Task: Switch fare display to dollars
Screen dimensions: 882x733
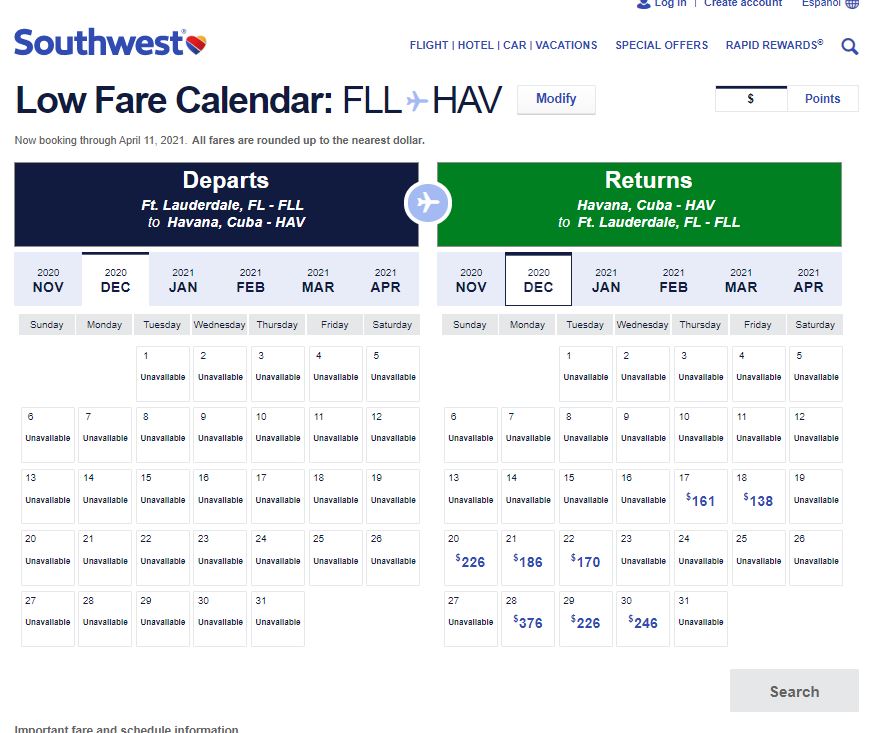Action: click(x=750, y=99)
